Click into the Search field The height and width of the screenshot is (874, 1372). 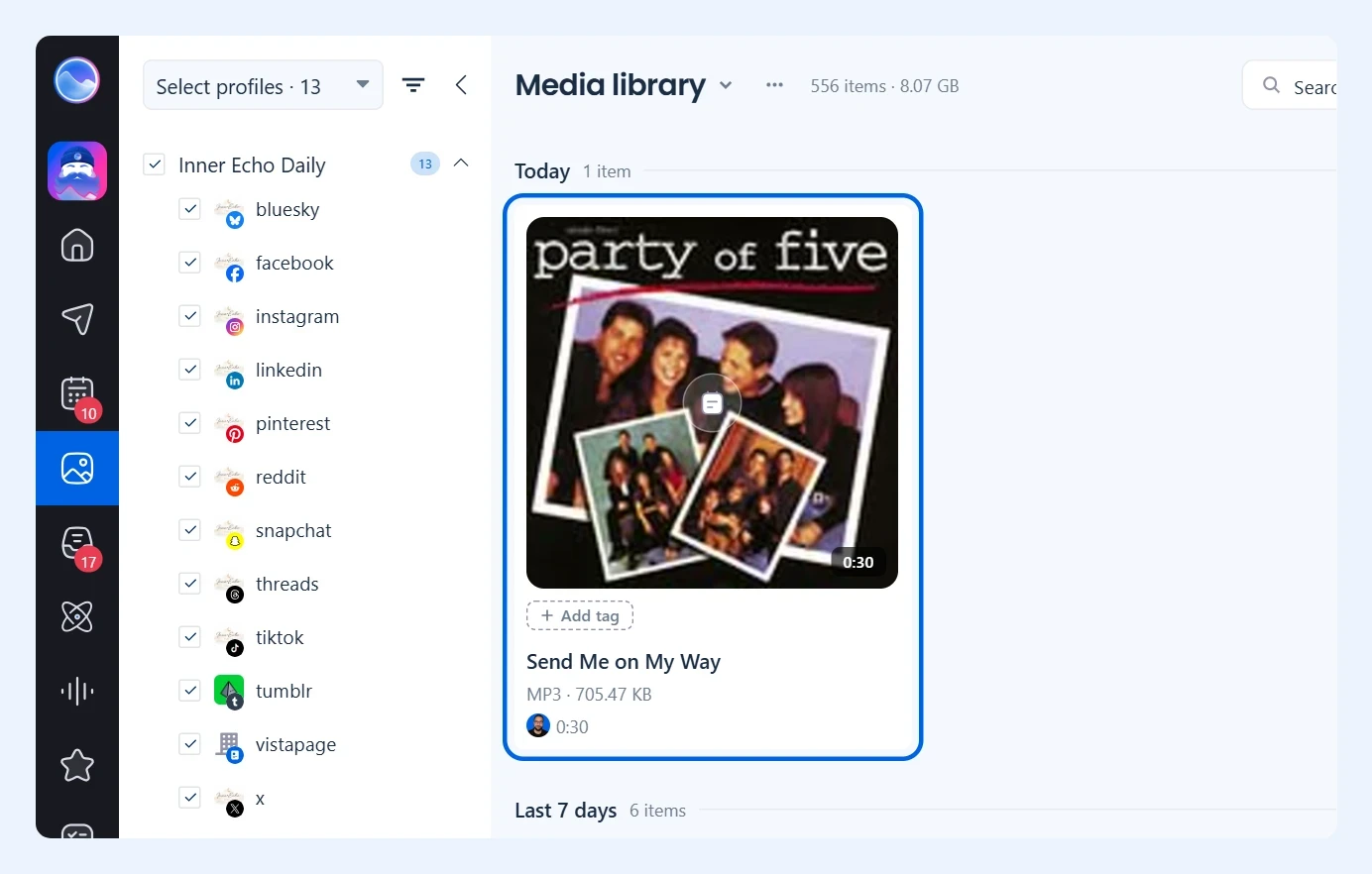(1290, 85)
